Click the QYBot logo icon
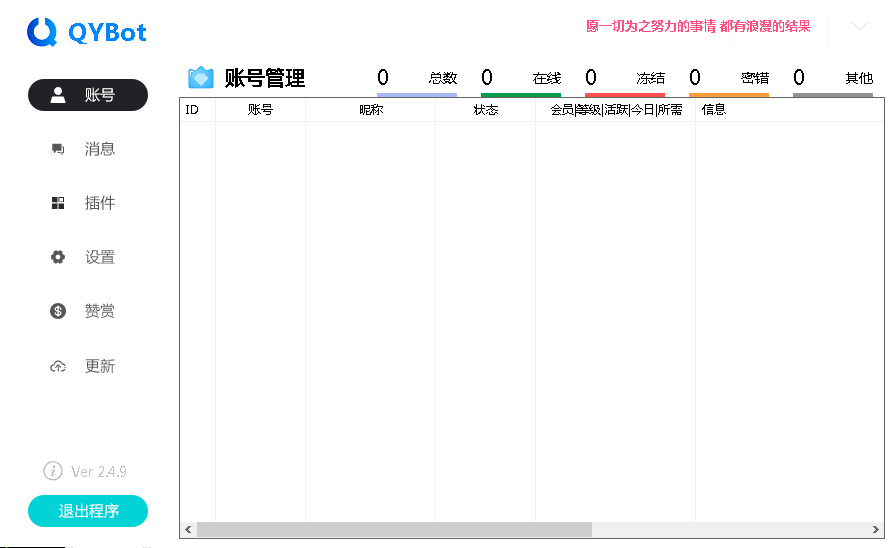This screenshot has height=548, width=894. [42, 32]
